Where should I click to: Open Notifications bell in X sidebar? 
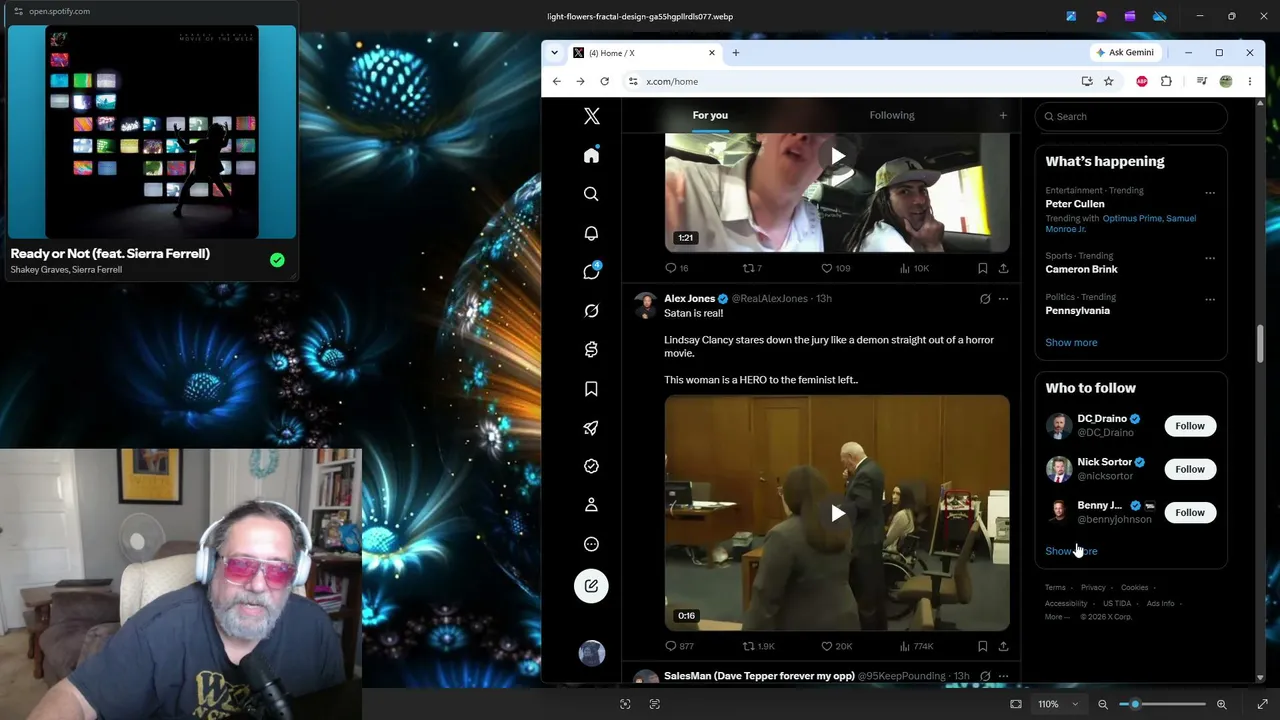coord(591,233)
